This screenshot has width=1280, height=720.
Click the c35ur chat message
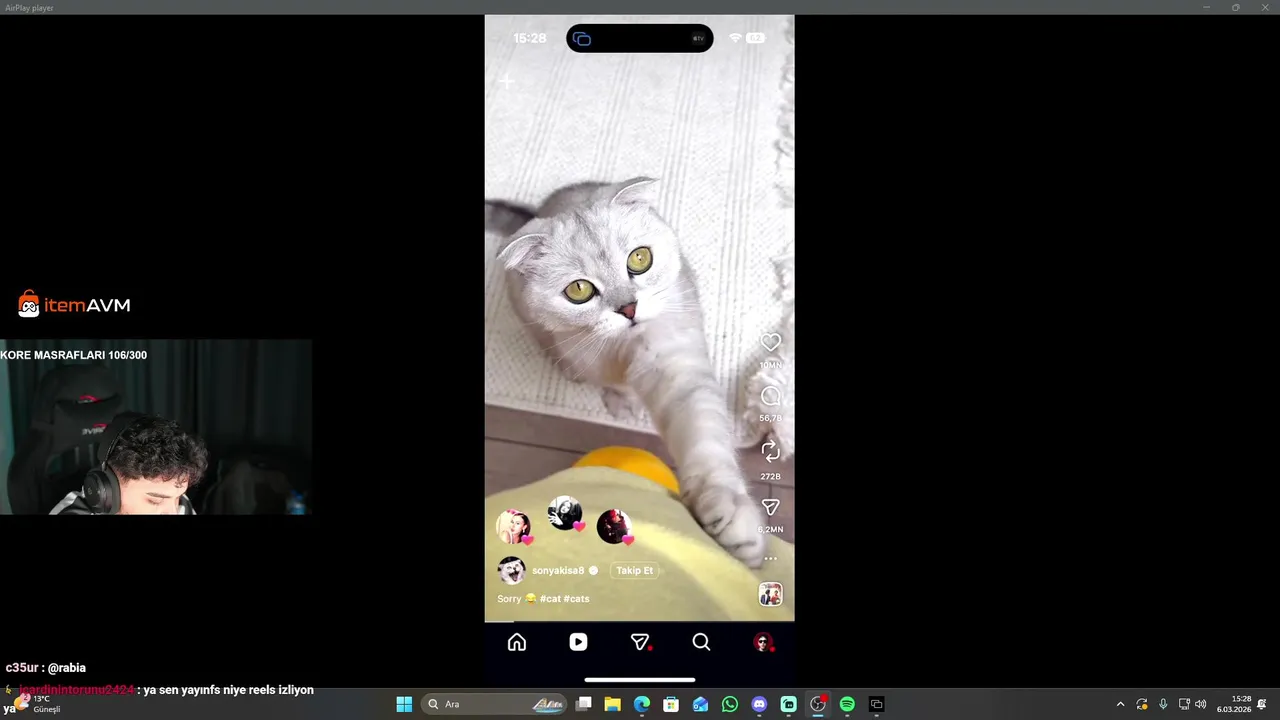coord(46,667)
